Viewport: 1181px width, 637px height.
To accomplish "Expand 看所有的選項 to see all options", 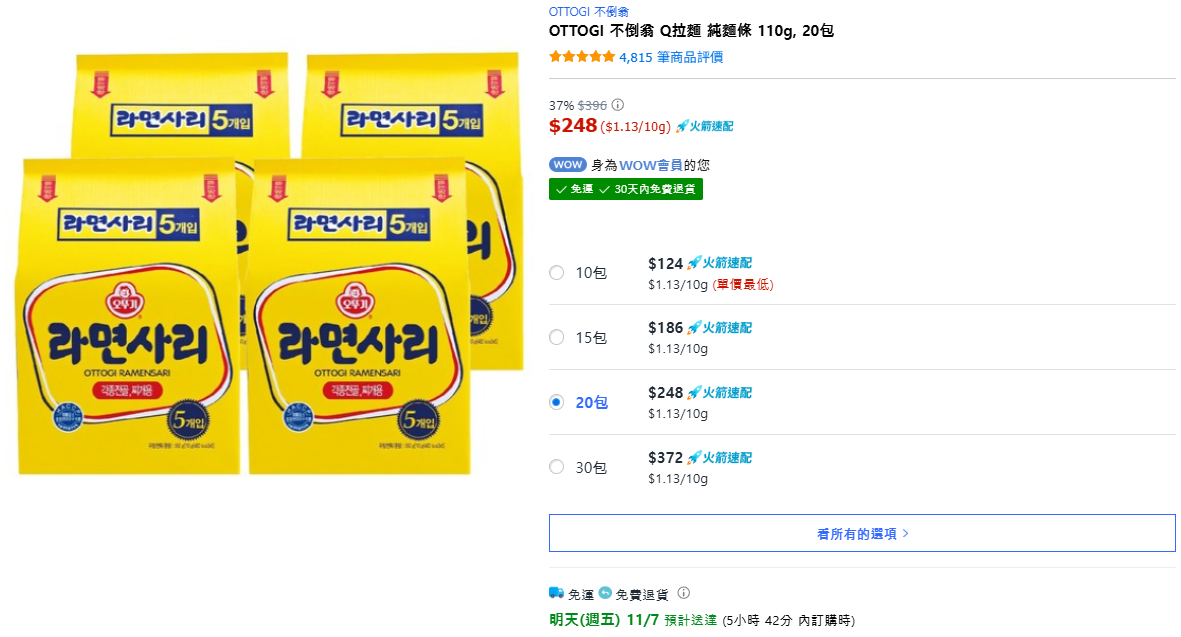I will 862,534.
